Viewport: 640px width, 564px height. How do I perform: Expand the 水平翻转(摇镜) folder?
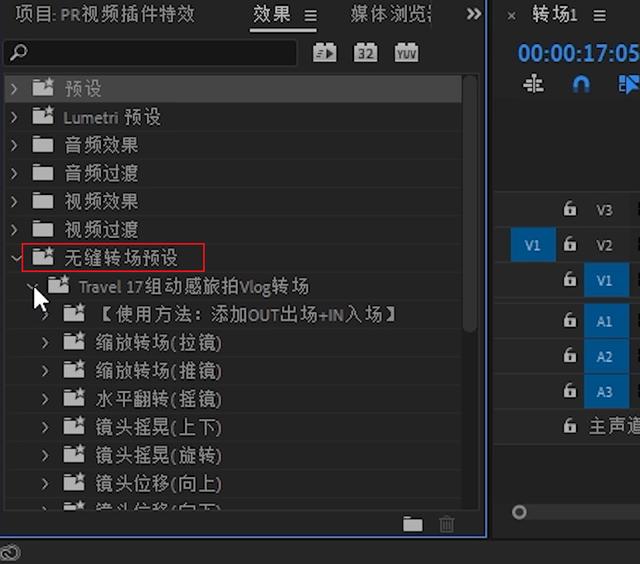point(44,399)
